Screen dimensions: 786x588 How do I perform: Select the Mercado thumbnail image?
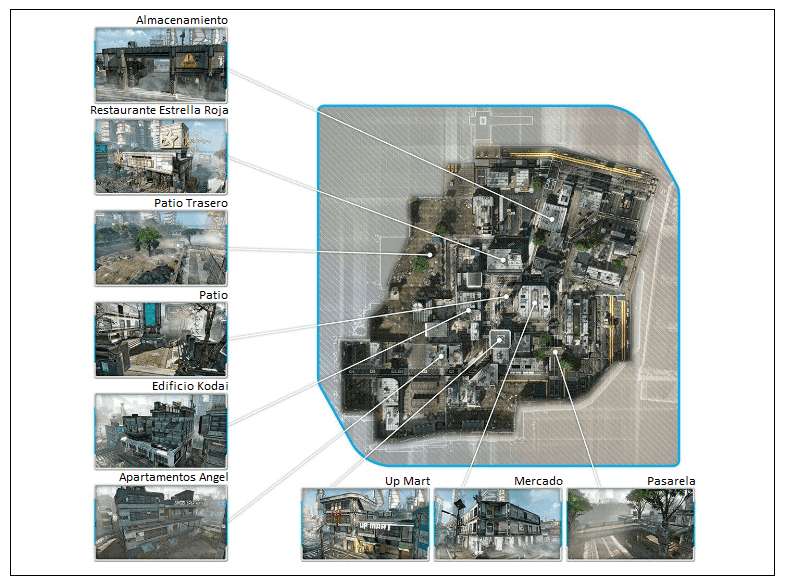tap(498, 524)
